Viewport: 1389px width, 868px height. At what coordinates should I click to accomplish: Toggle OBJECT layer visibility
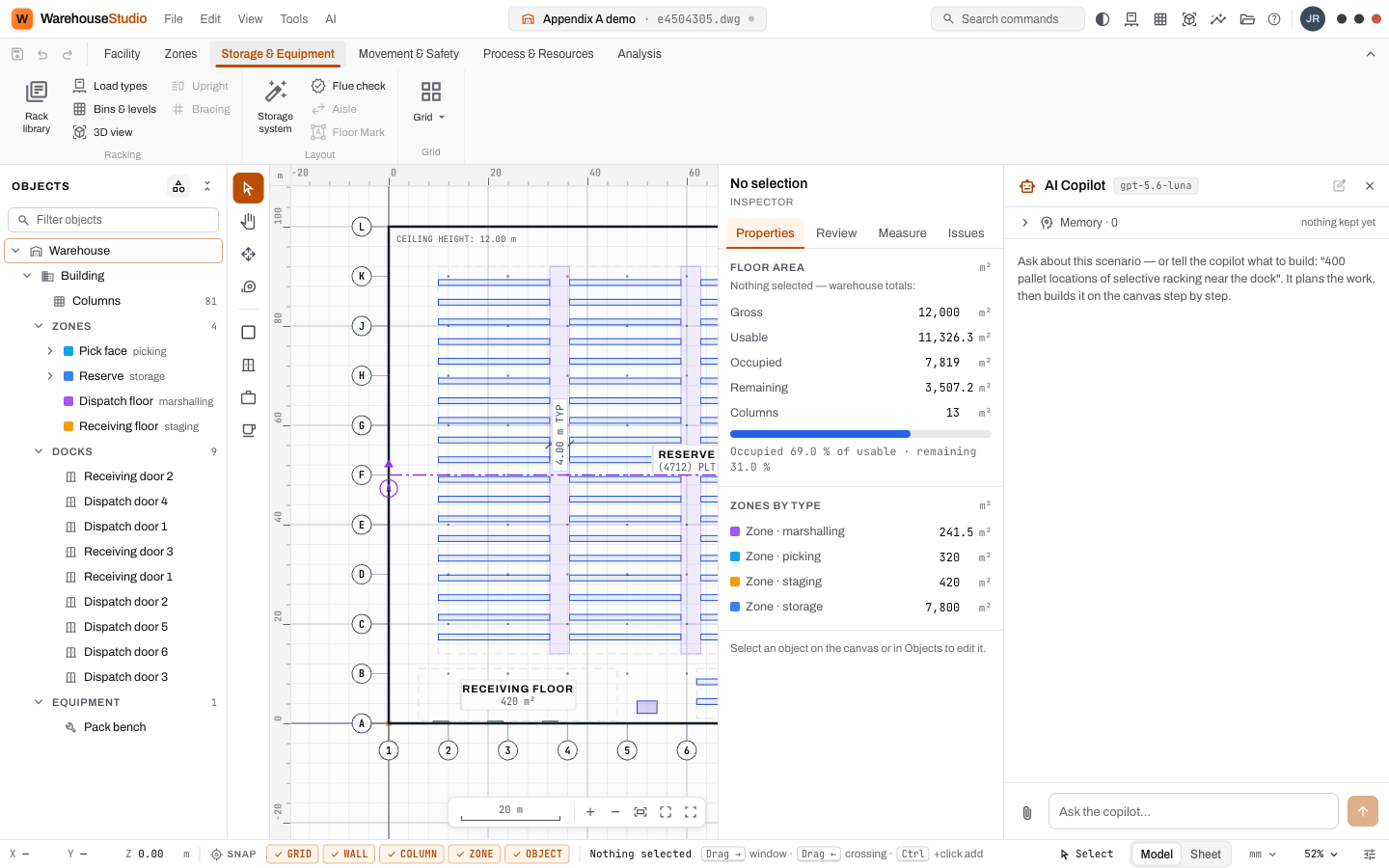[x=537, y=854]
